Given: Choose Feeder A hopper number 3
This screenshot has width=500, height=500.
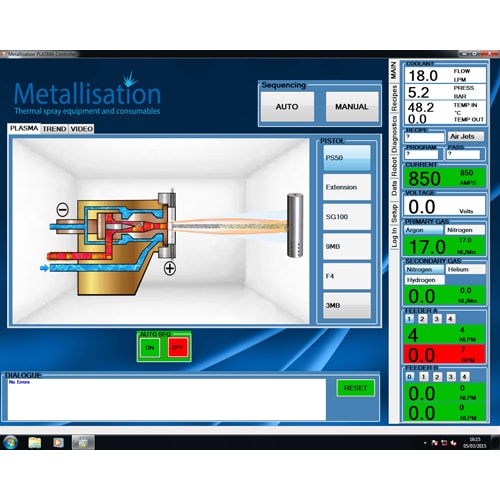Looking at the screenshot, I should (x=436, y=319).
